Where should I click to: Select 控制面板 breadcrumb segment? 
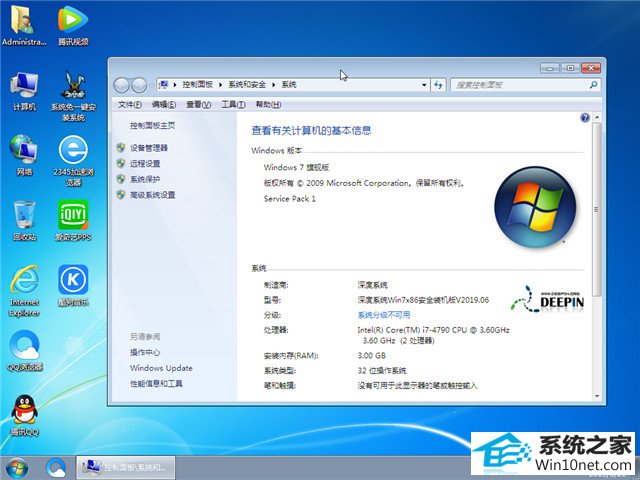pos(198,84)
